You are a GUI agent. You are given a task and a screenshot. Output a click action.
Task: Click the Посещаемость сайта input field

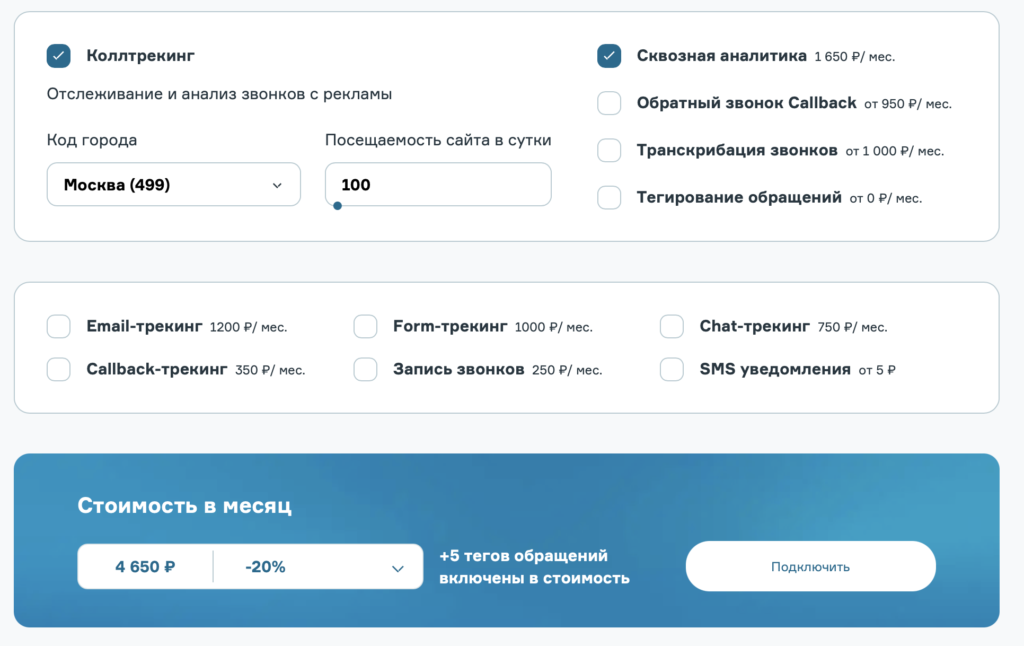[x=438, y=184]
